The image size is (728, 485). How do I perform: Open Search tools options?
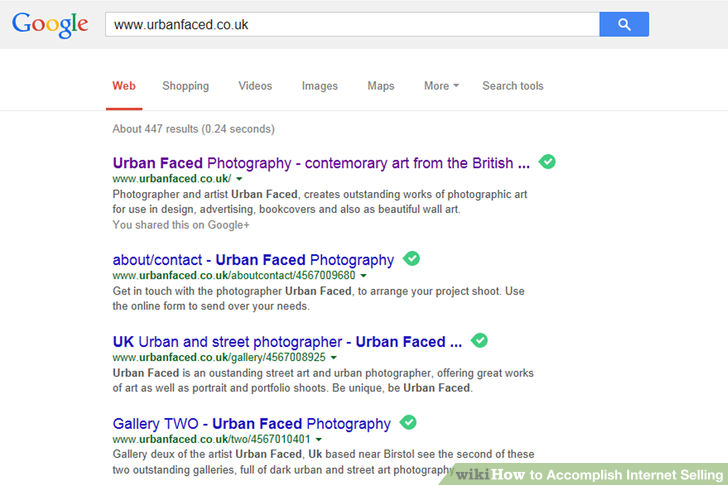tap(513, 86)
